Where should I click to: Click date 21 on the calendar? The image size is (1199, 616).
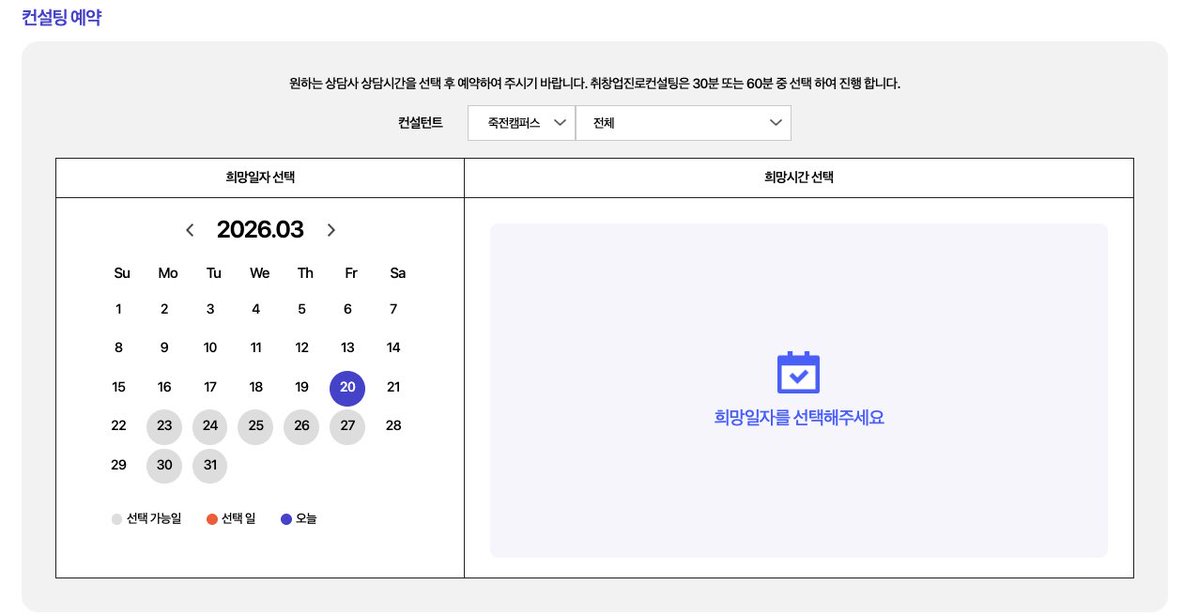click(394, 387)
